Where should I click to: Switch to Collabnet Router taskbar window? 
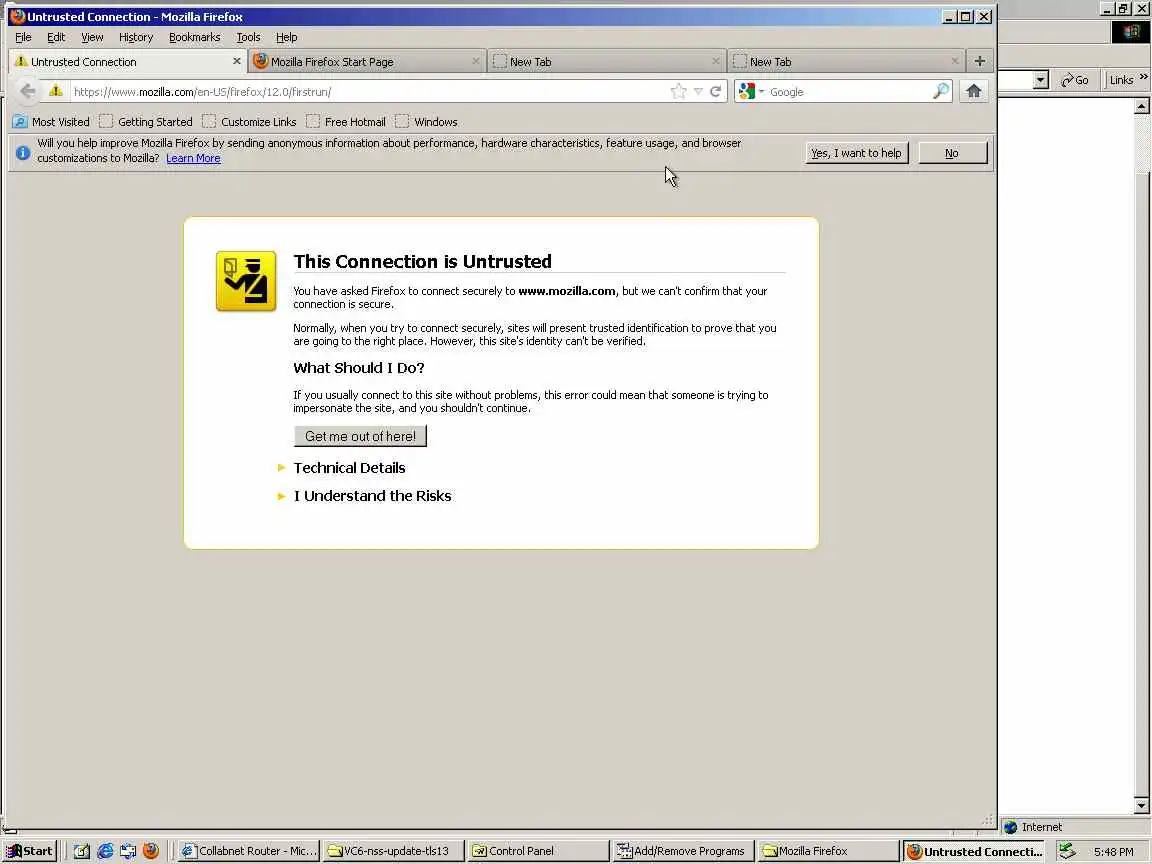click(248, 851)
